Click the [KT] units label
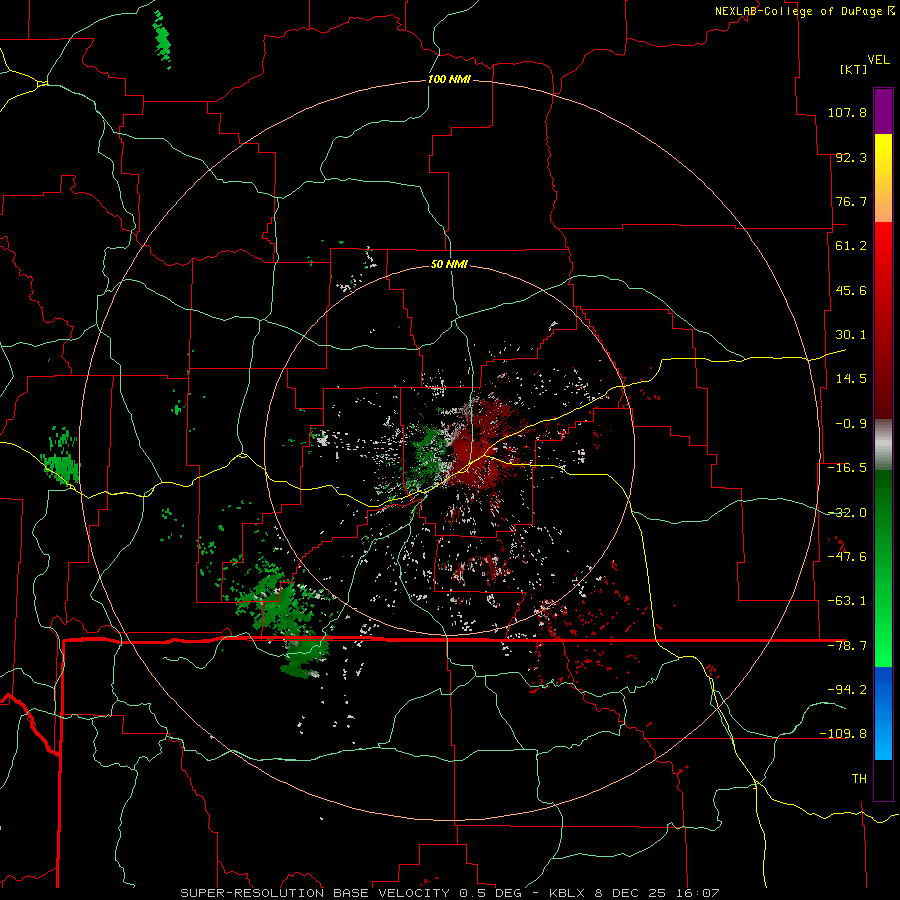 pyautogui.click(x=853, y=69)
